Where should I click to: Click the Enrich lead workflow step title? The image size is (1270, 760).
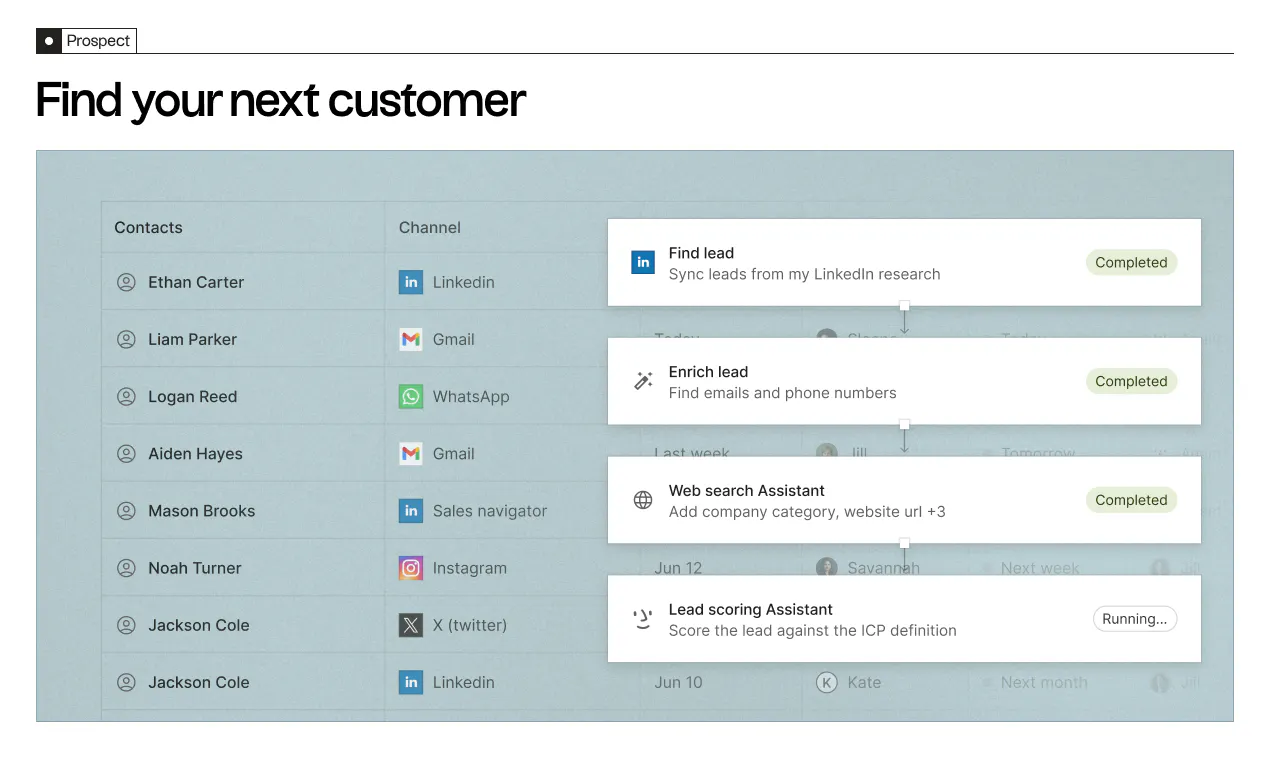(x=709, y=372)
